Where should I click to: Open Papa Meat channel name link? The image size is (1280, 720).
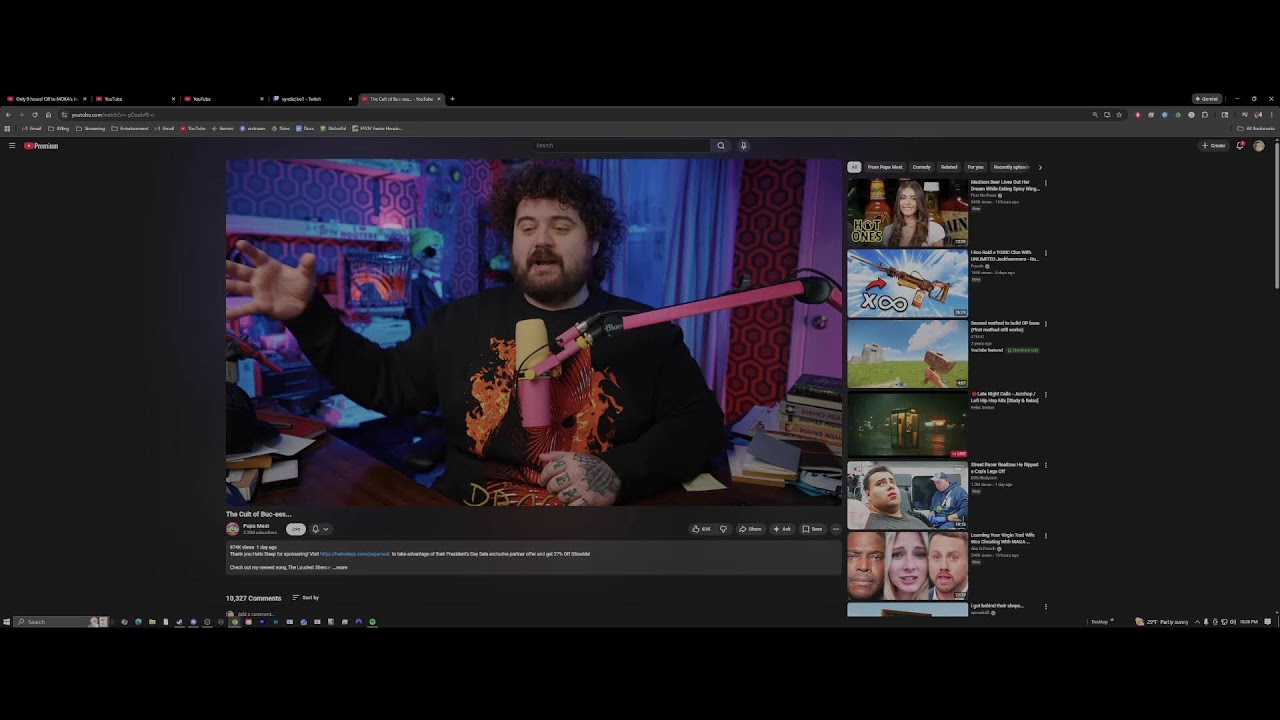coord(256,526)
